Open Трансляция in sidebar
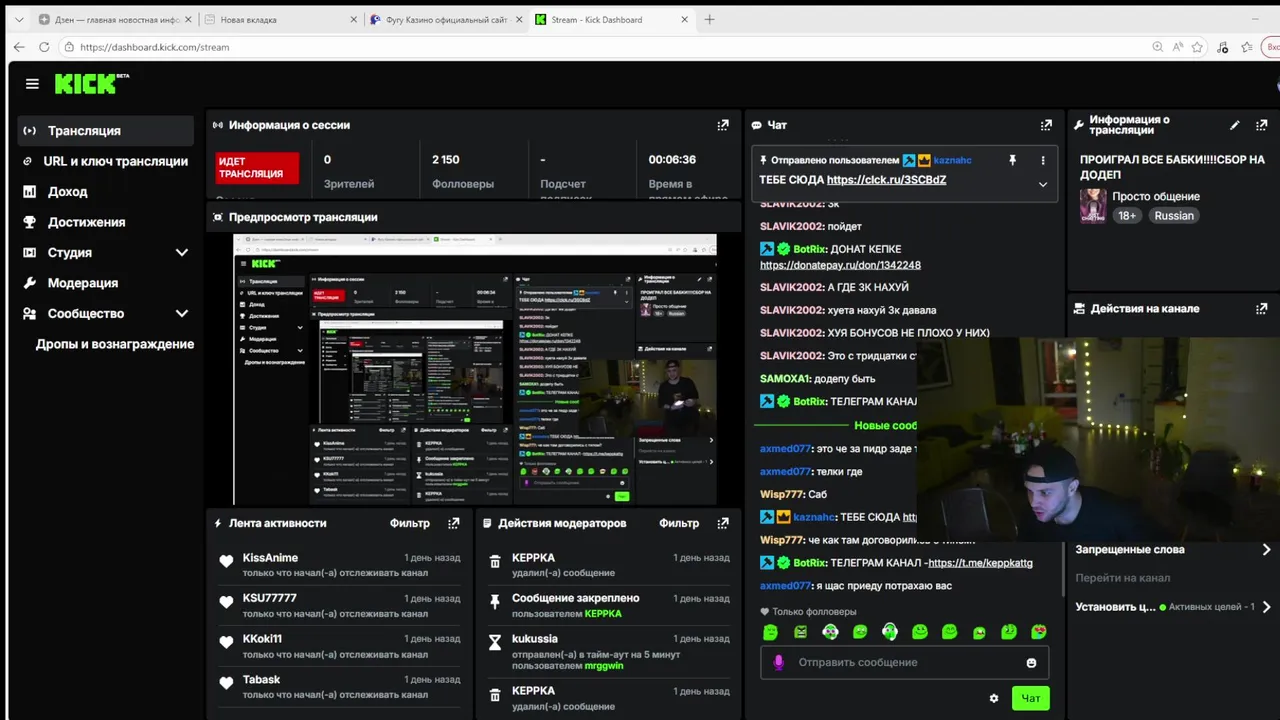This screenshot has height=720, width=1280. (105, 131)
